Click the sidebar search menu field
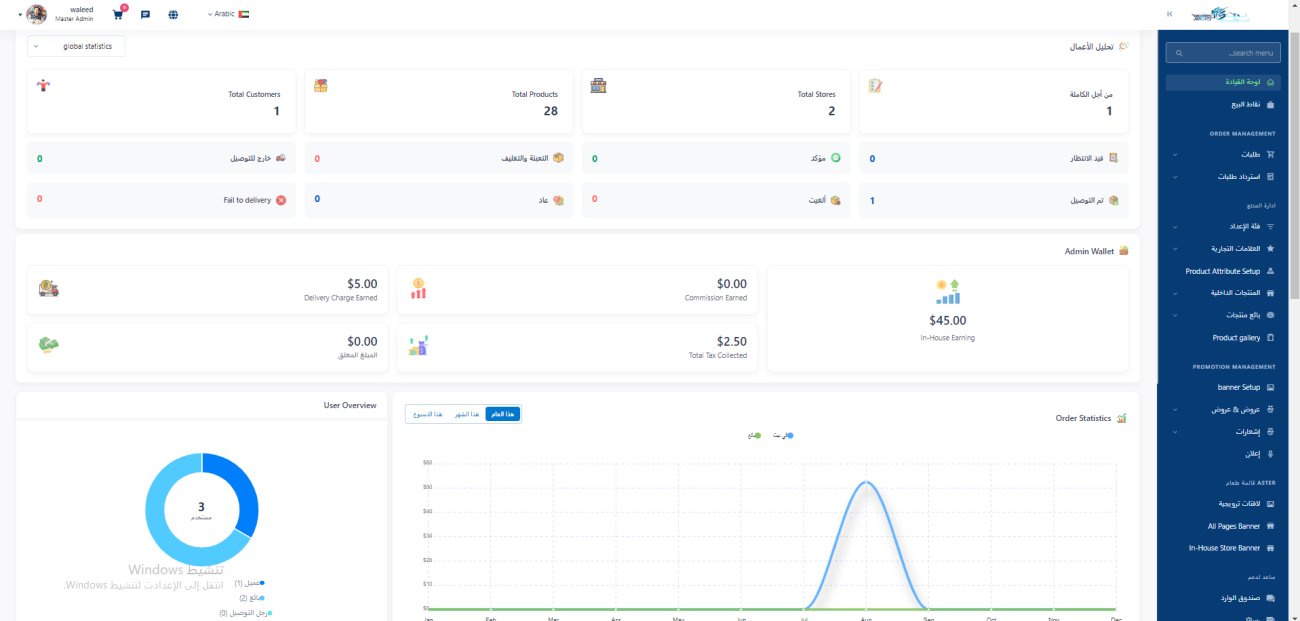 1222,53
